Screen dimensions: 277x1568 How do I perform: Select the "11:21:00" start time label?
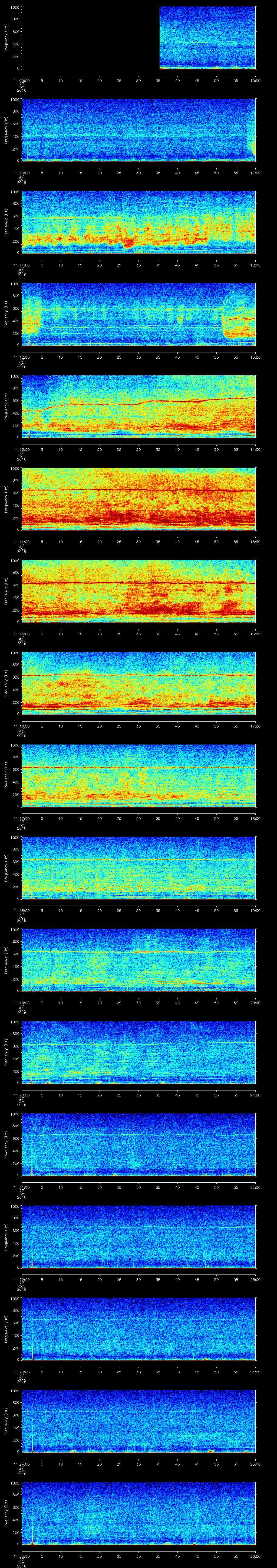click(x=22, y=1187)
